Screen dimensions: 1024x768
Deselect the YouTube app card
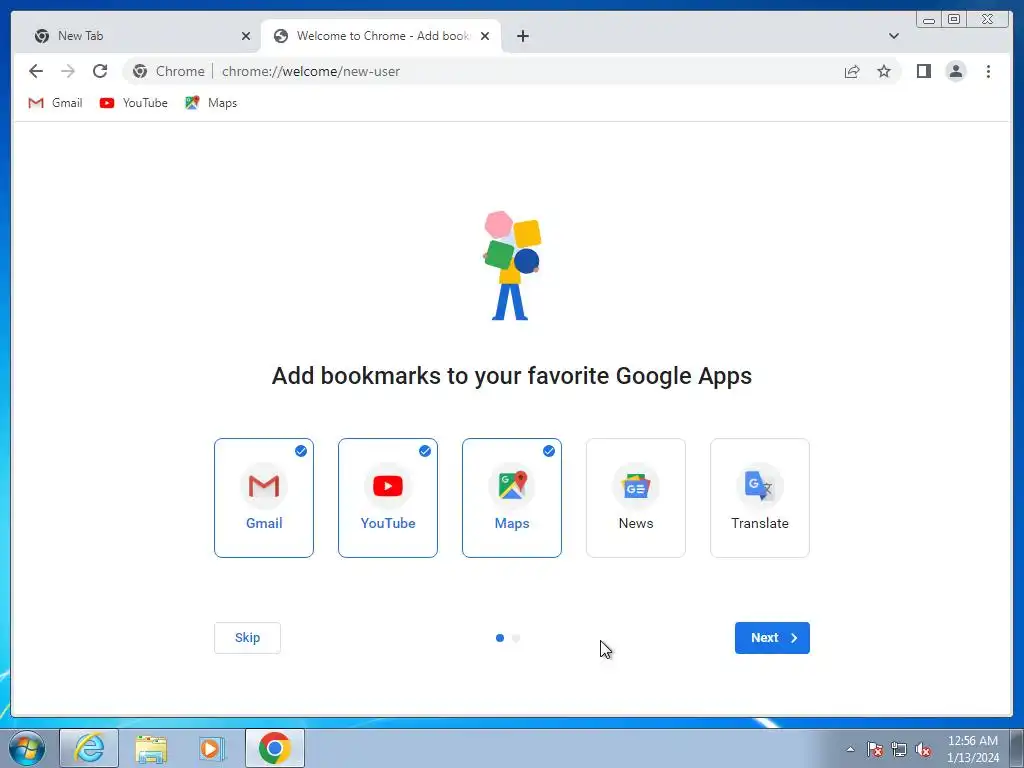point(388,498)
